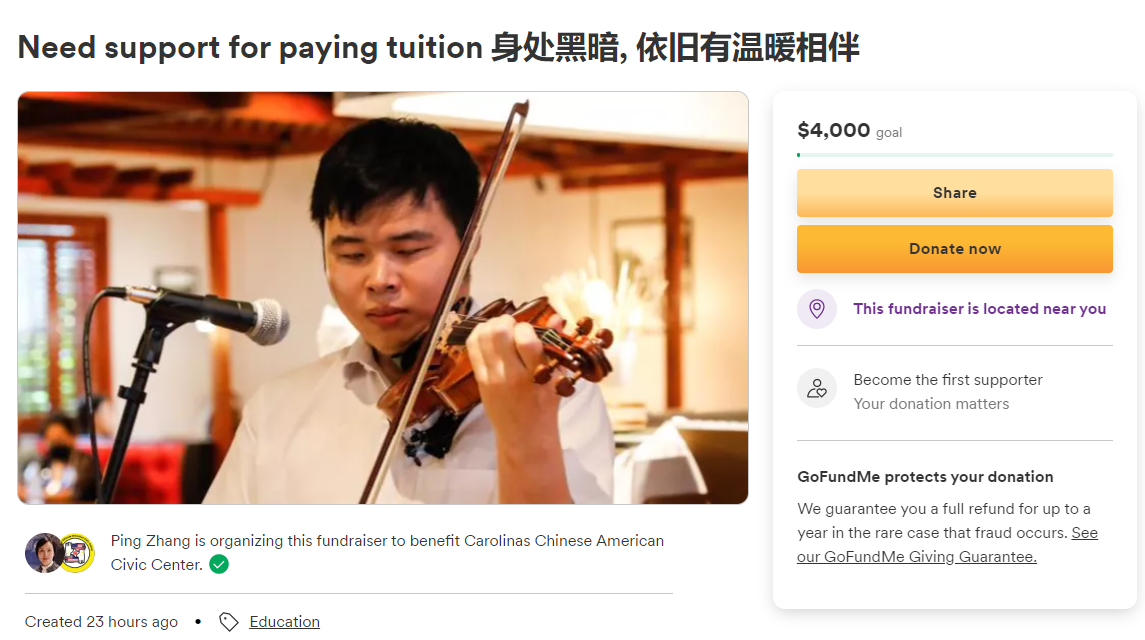Click the fundraiser goal progress bar

[x=954, y=155]
